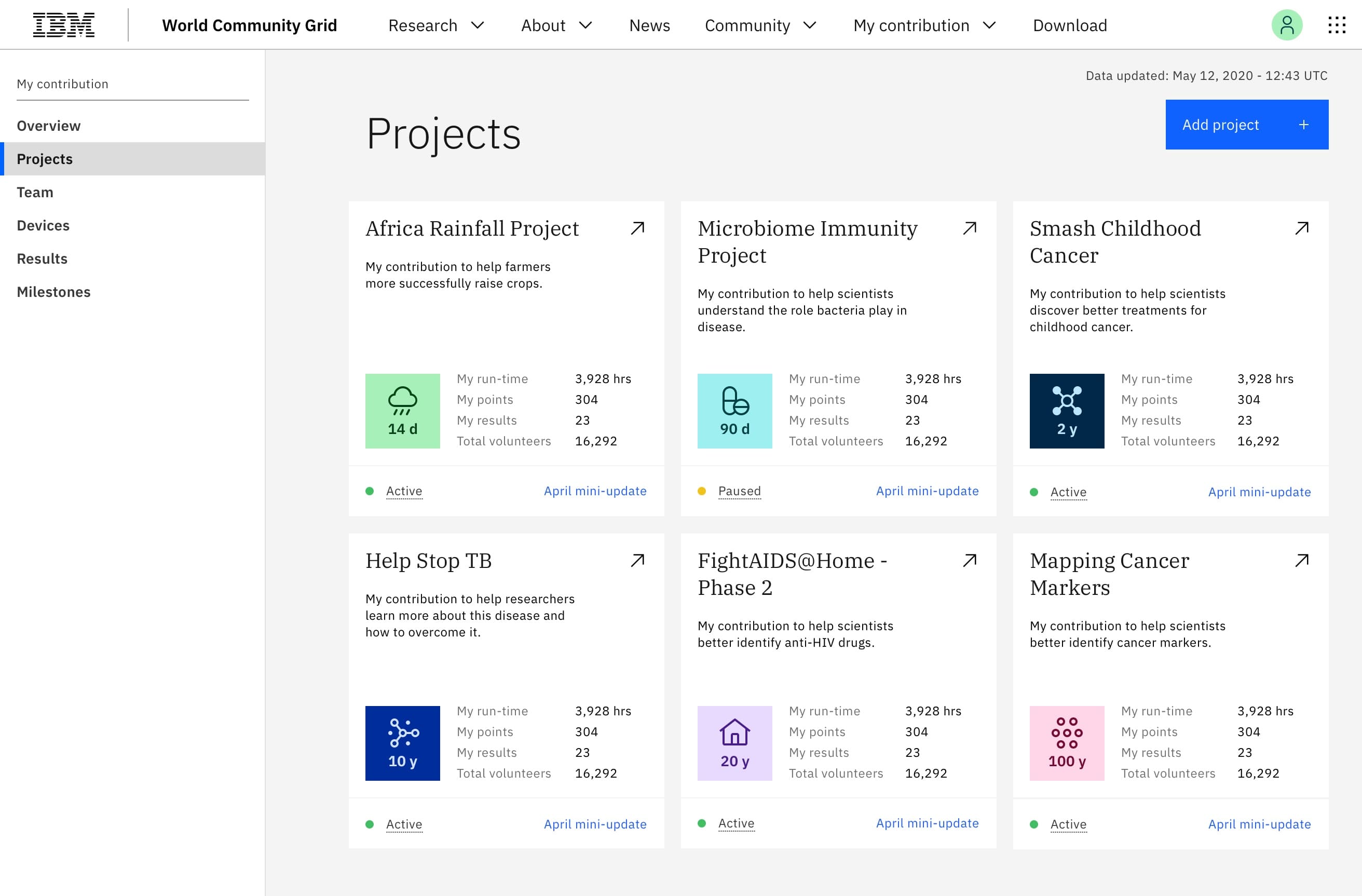Click Mapping Cancer Markers green status dot
This screenshot has width=1362, height=896.
tap(1034, 824)
